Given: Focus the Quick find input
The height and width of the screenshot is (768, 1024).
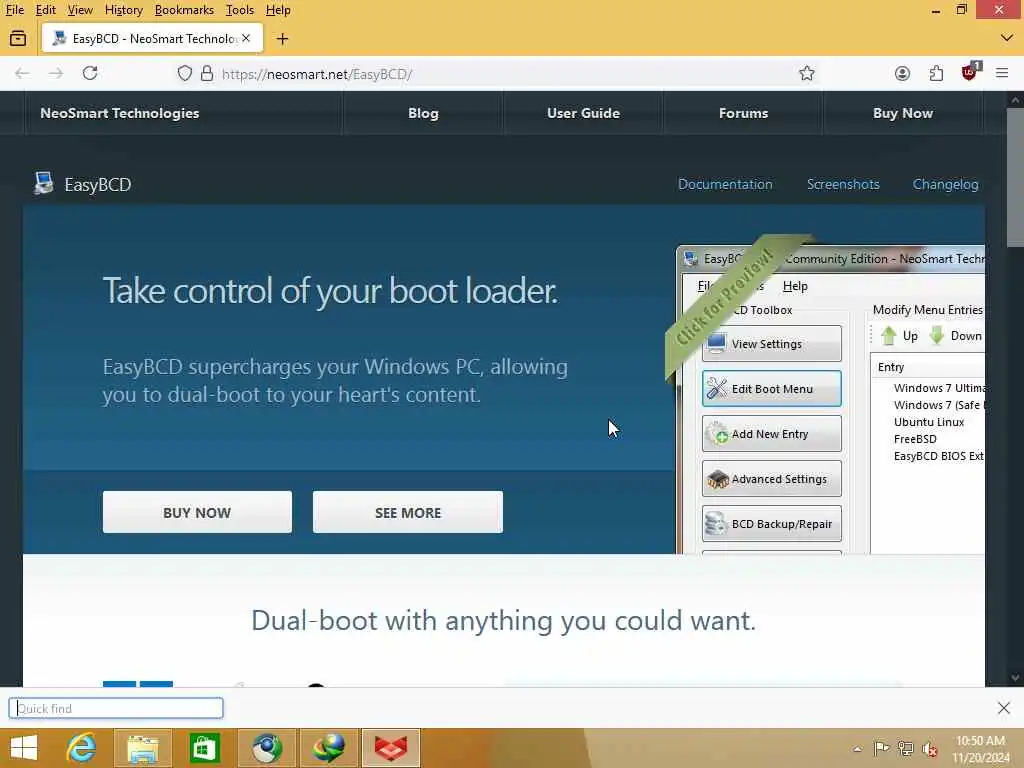Looking at the screenshot, I should point(116,708).
